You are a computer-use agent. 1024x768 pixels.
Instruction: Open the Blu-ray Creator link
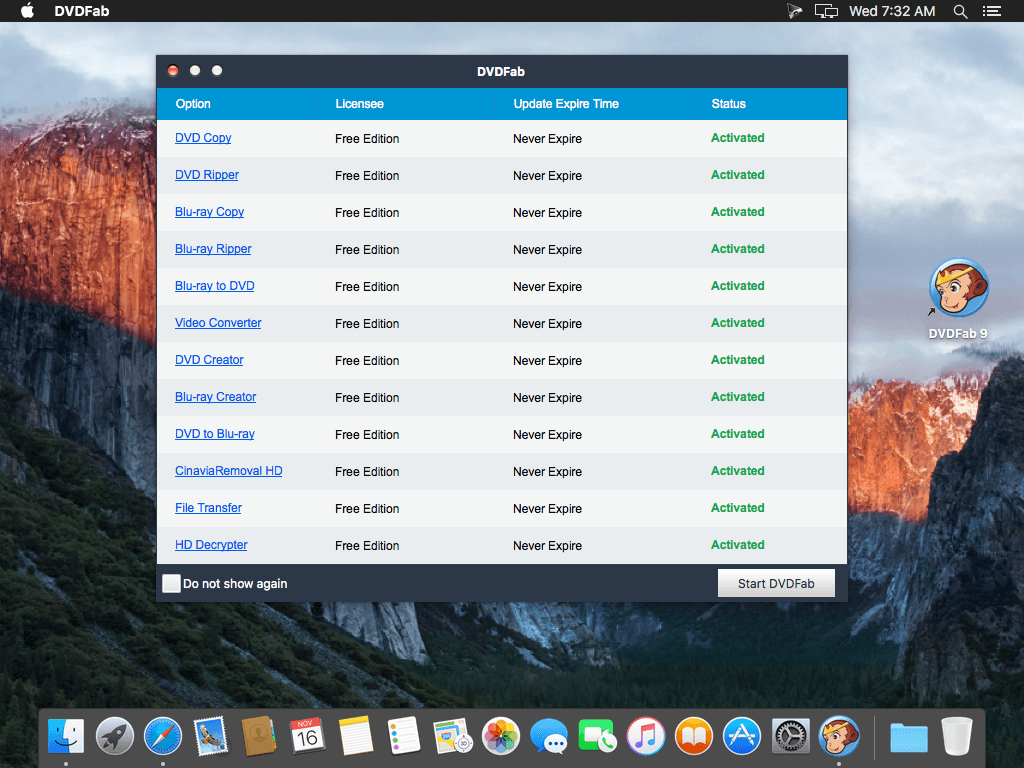pyautogui.click(x=216, y=397)
